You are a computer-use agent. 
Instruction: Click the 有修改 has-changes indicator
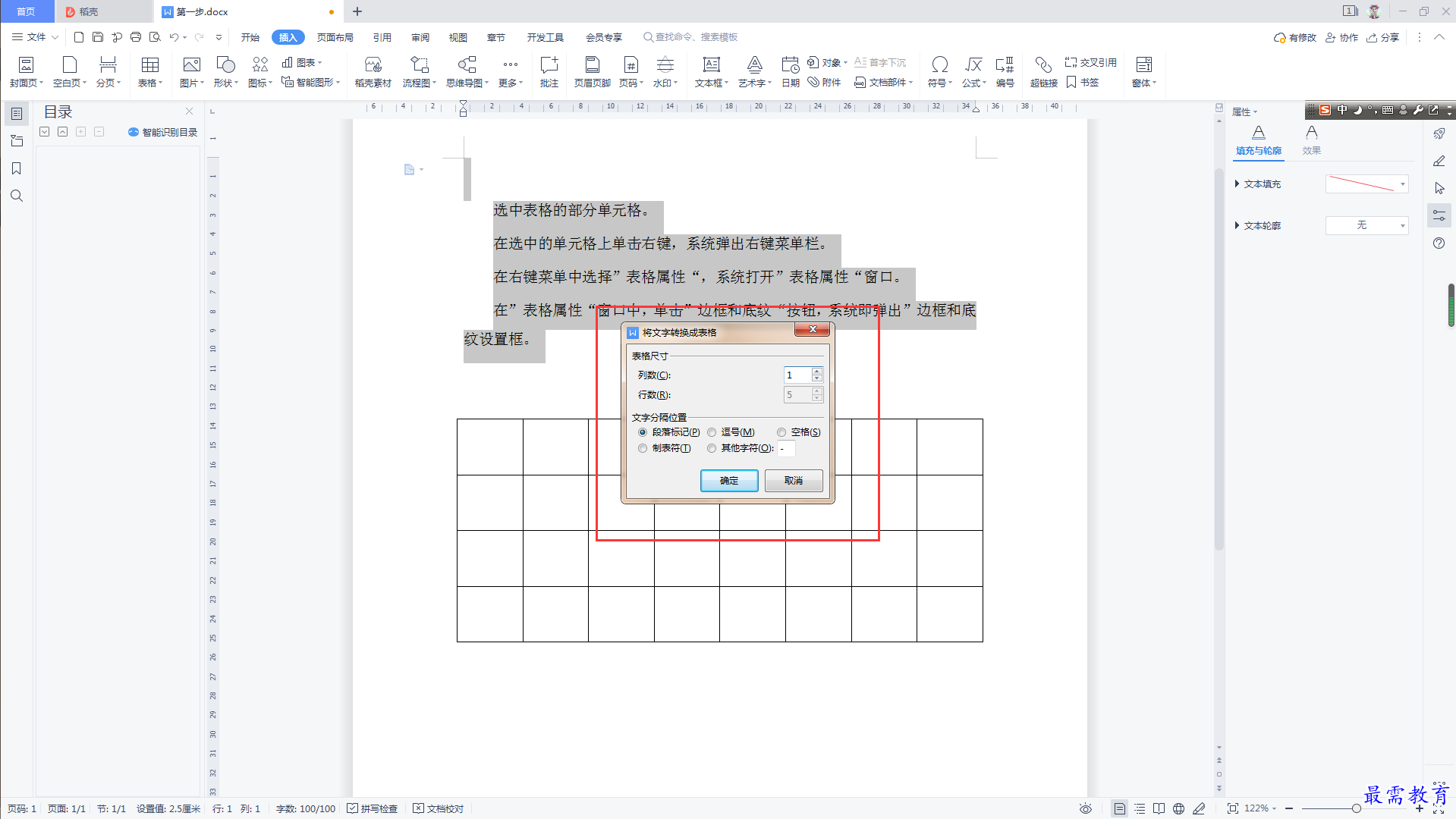click(1295, 37)
